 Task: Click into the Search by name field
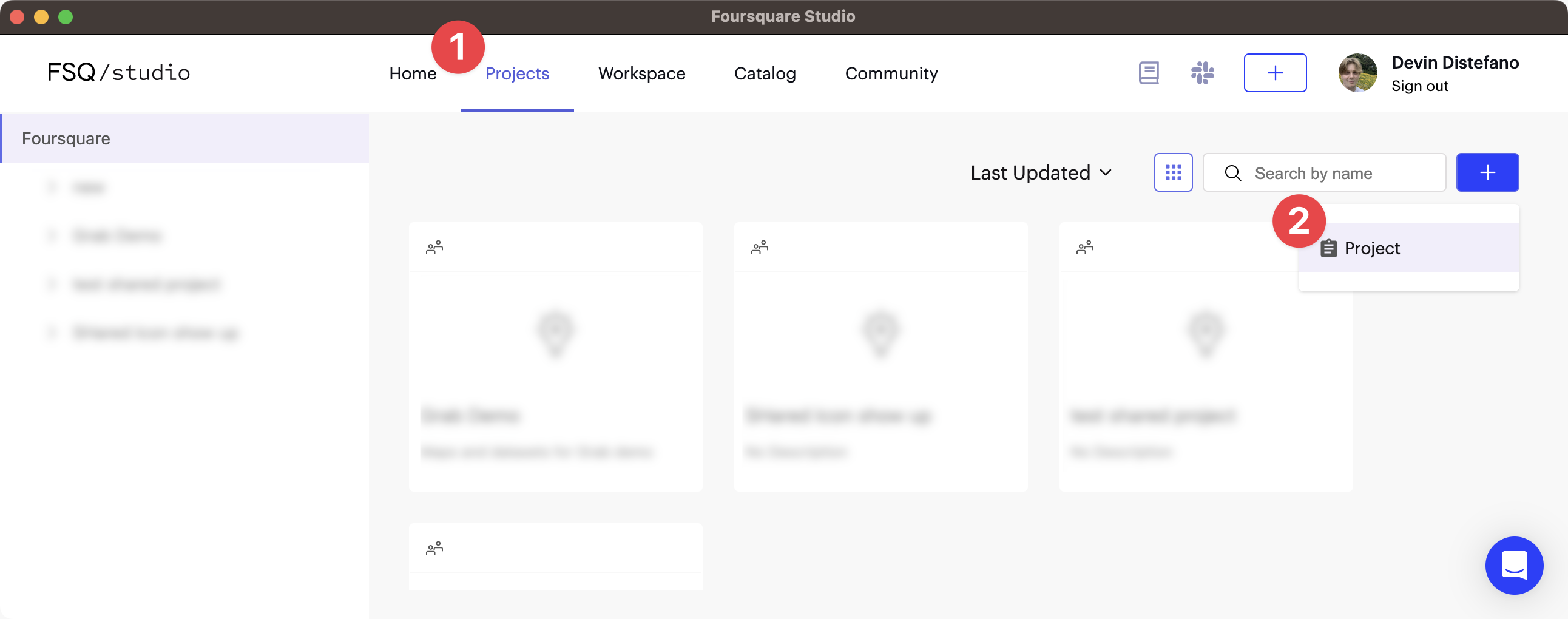tap(1324, 173)
